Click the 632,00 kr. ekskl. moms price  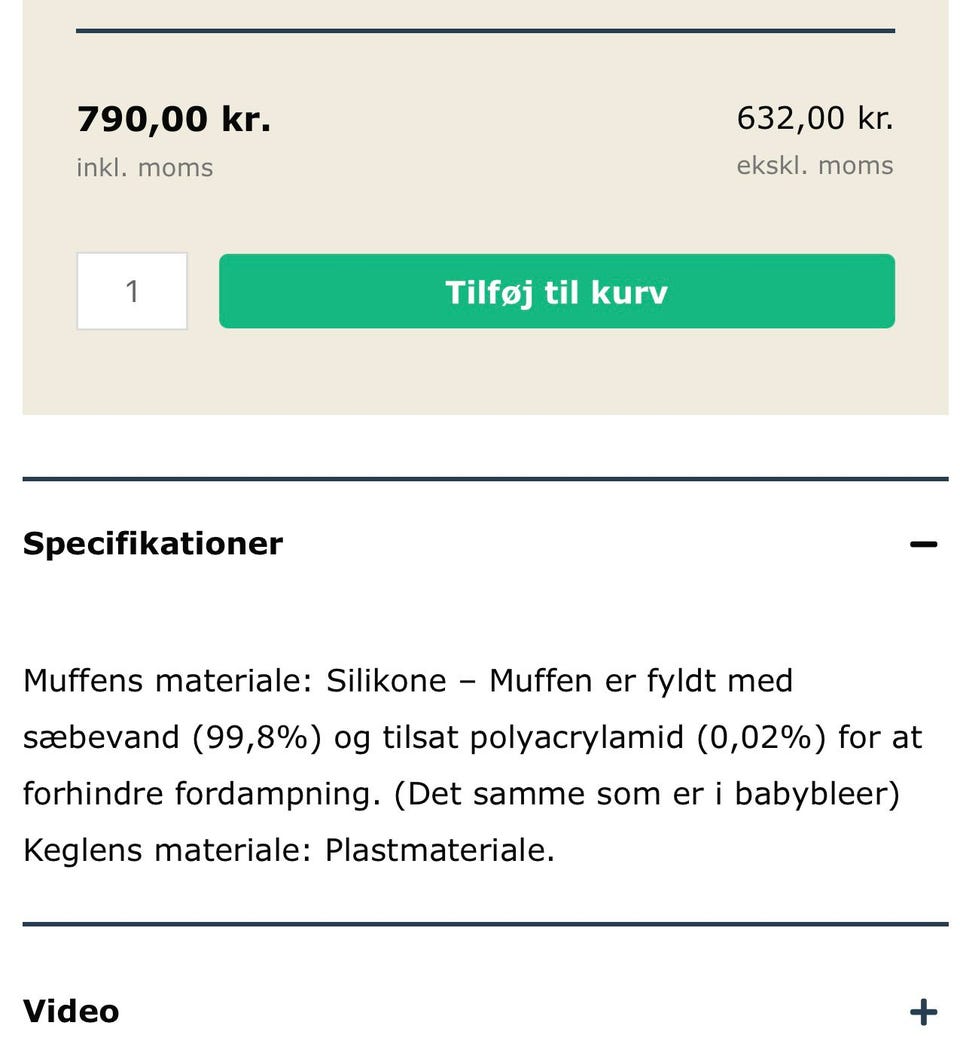coord(815,117)
